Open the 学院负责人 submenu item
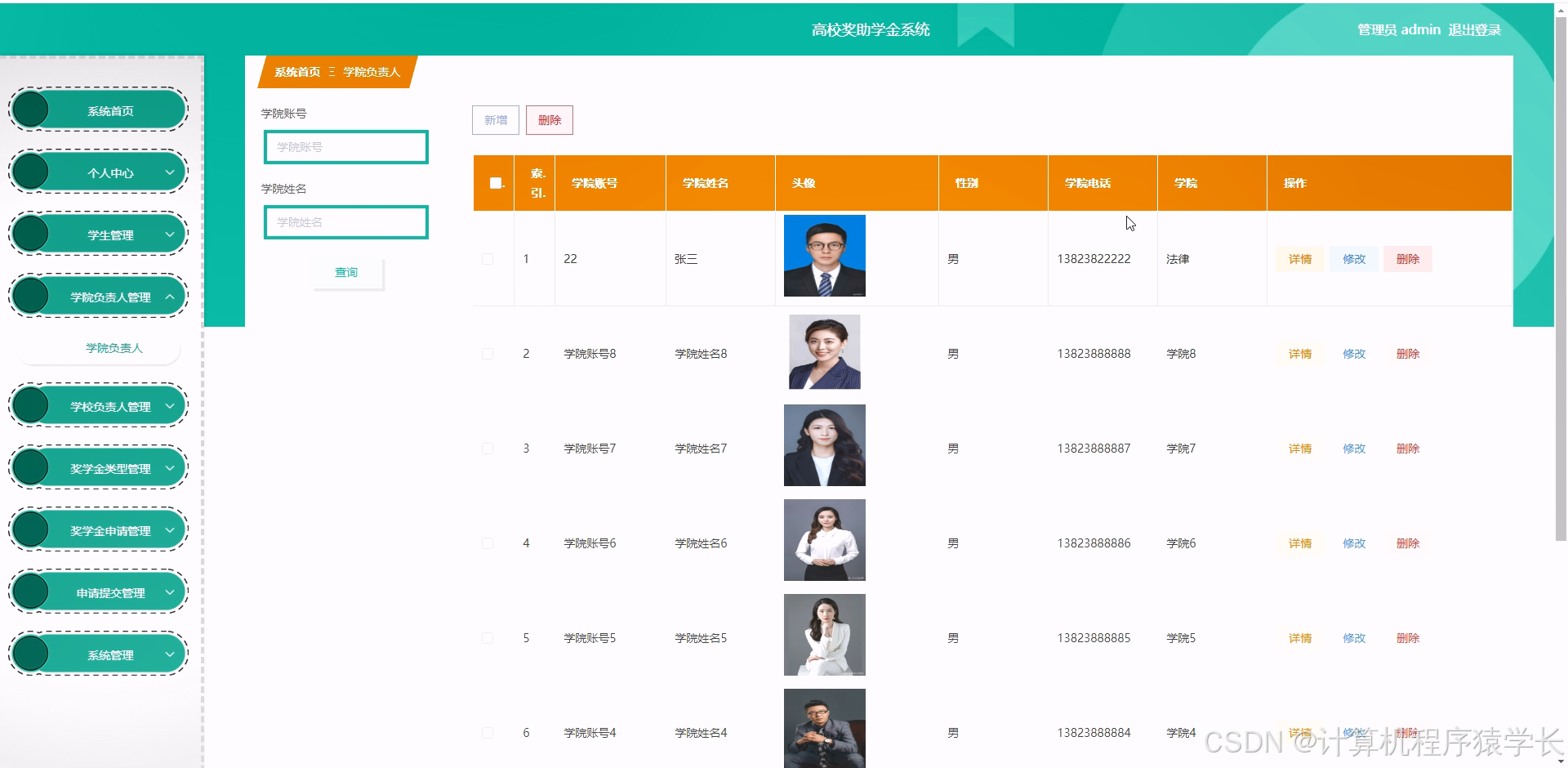This screenshot has height=768, width=1568. (x=114, y=347)
